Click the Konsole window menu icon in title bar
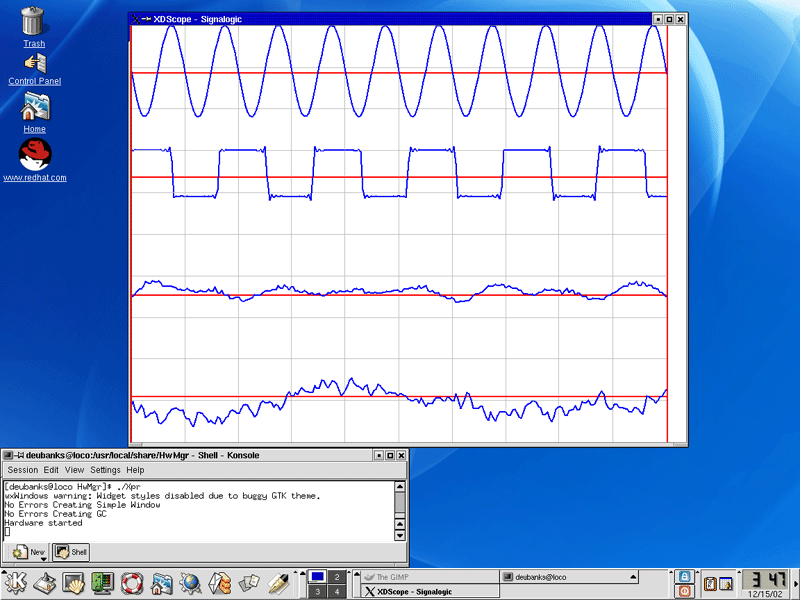800x600 pixels. coord(7,455)
